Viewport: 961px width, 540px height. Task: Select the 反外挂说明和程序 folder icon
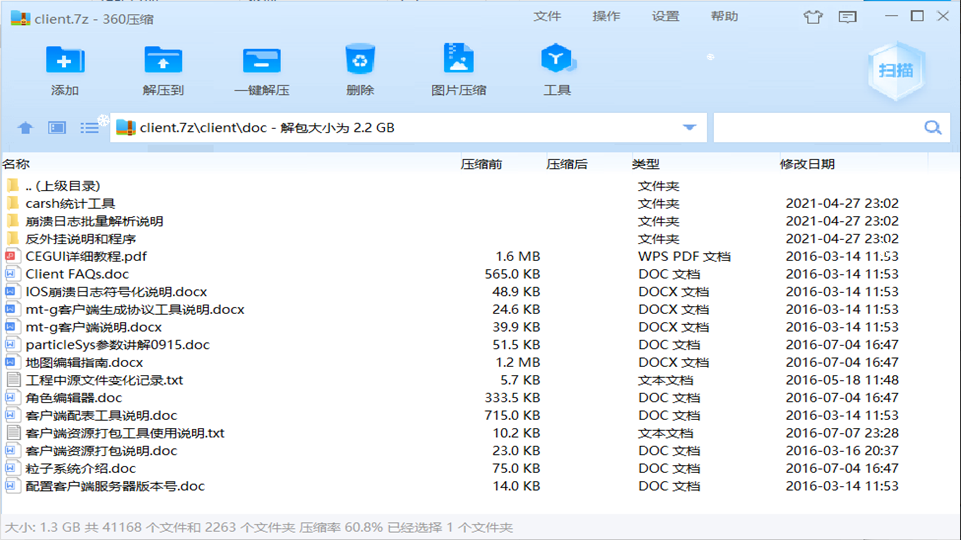(x=13, y=238)
